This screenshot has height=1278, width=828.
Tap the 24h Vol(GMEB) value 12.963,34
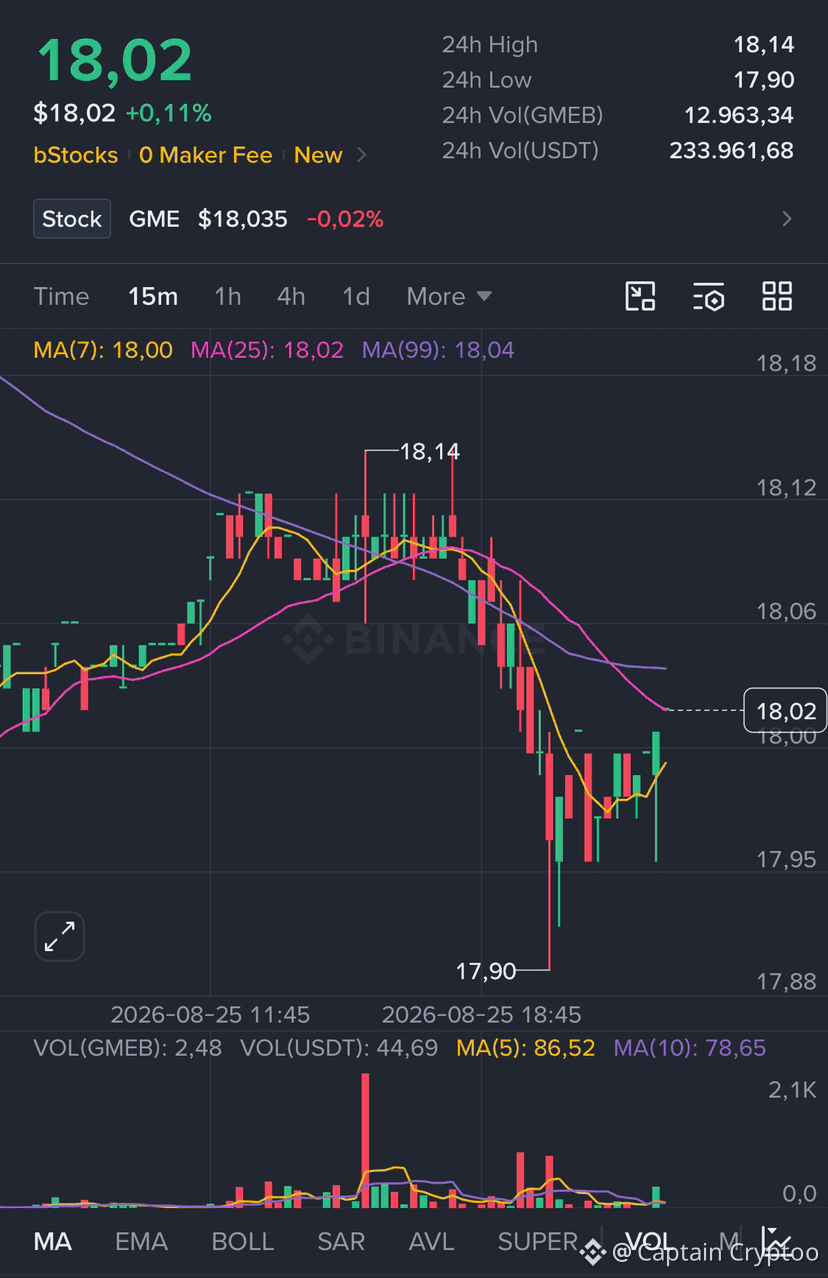(739, 115)
